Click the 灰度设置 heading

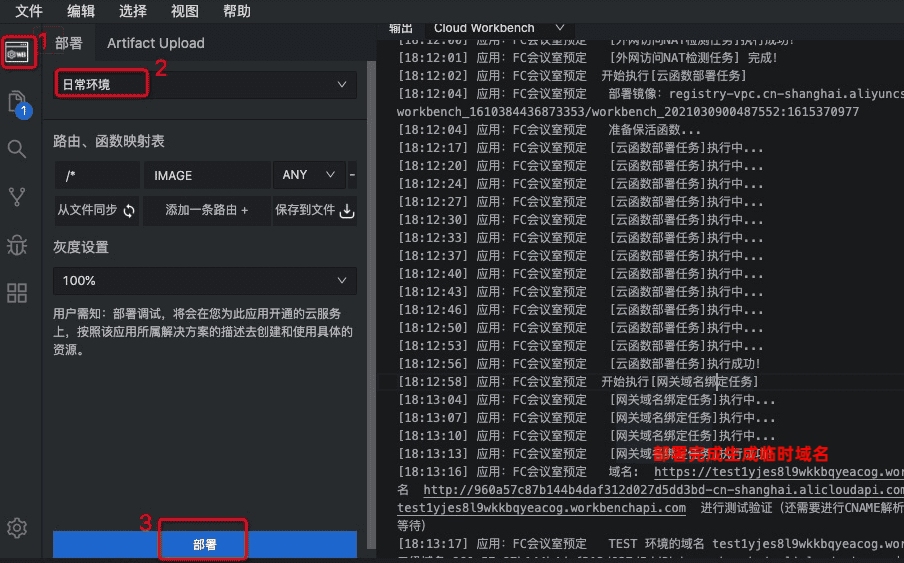pos(81,247)
